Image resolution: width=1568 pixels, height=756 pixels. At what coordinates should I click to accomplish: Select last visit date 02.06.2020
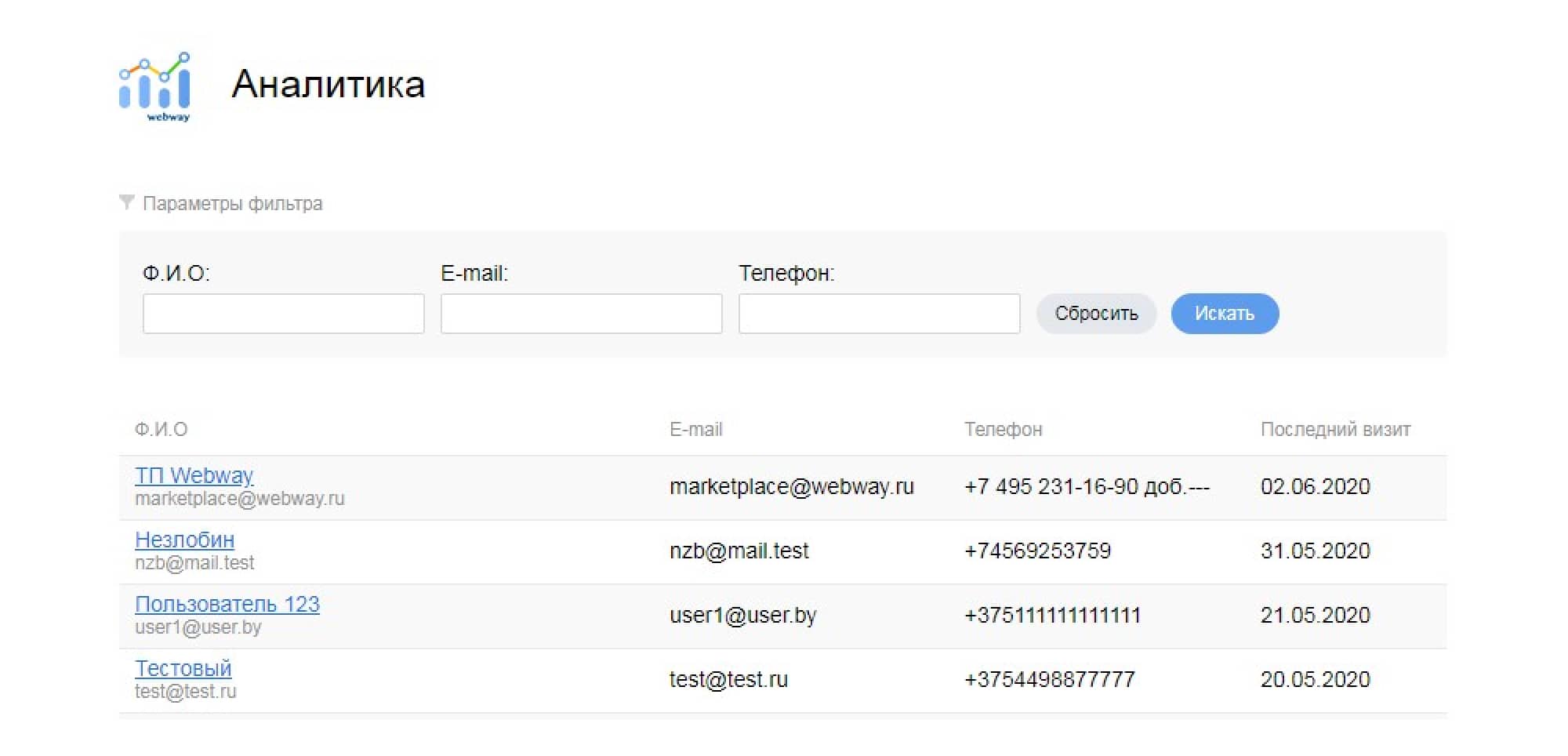[1316, 487]
